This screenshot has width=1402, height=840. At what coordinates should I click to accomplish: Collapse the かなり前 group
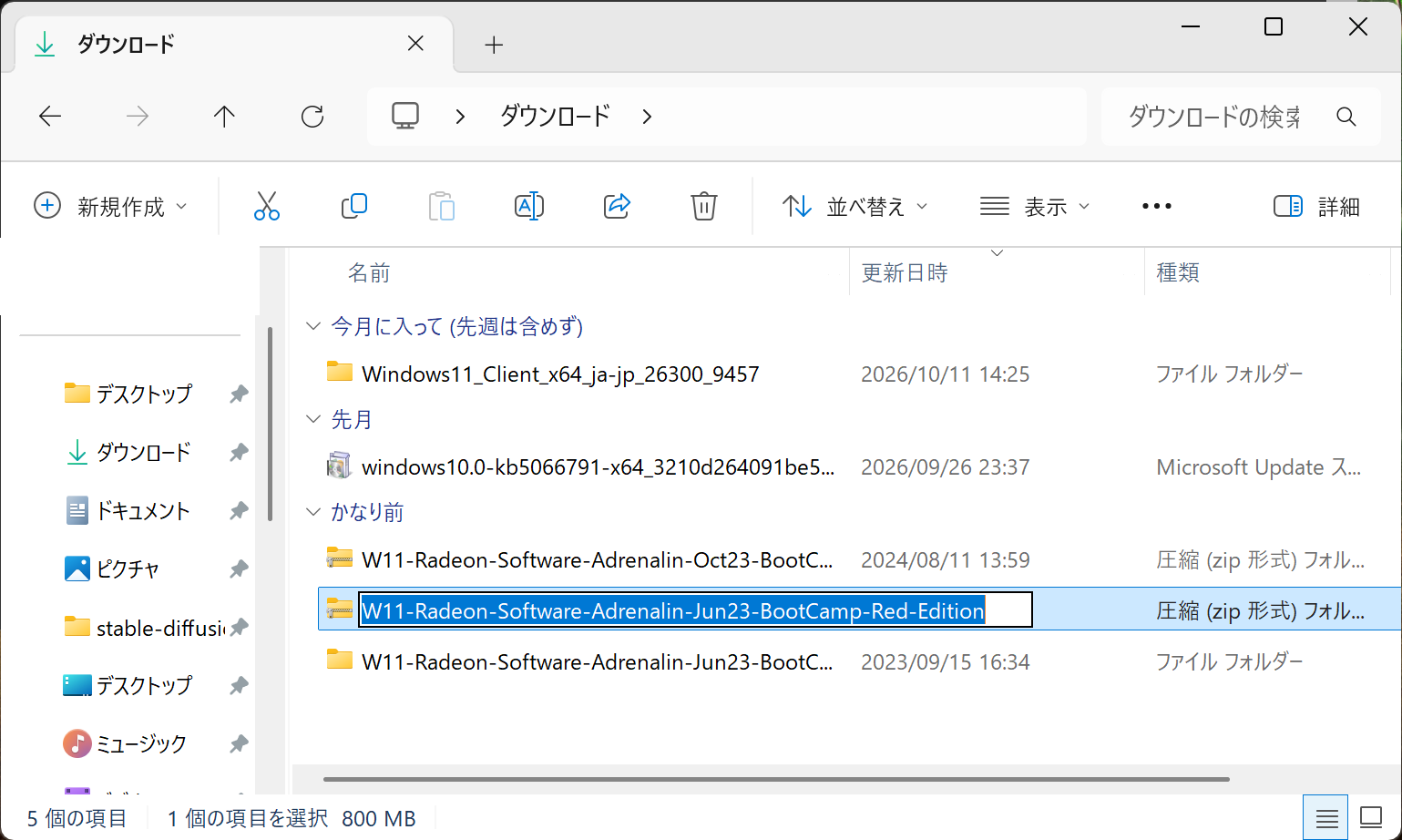313,512
